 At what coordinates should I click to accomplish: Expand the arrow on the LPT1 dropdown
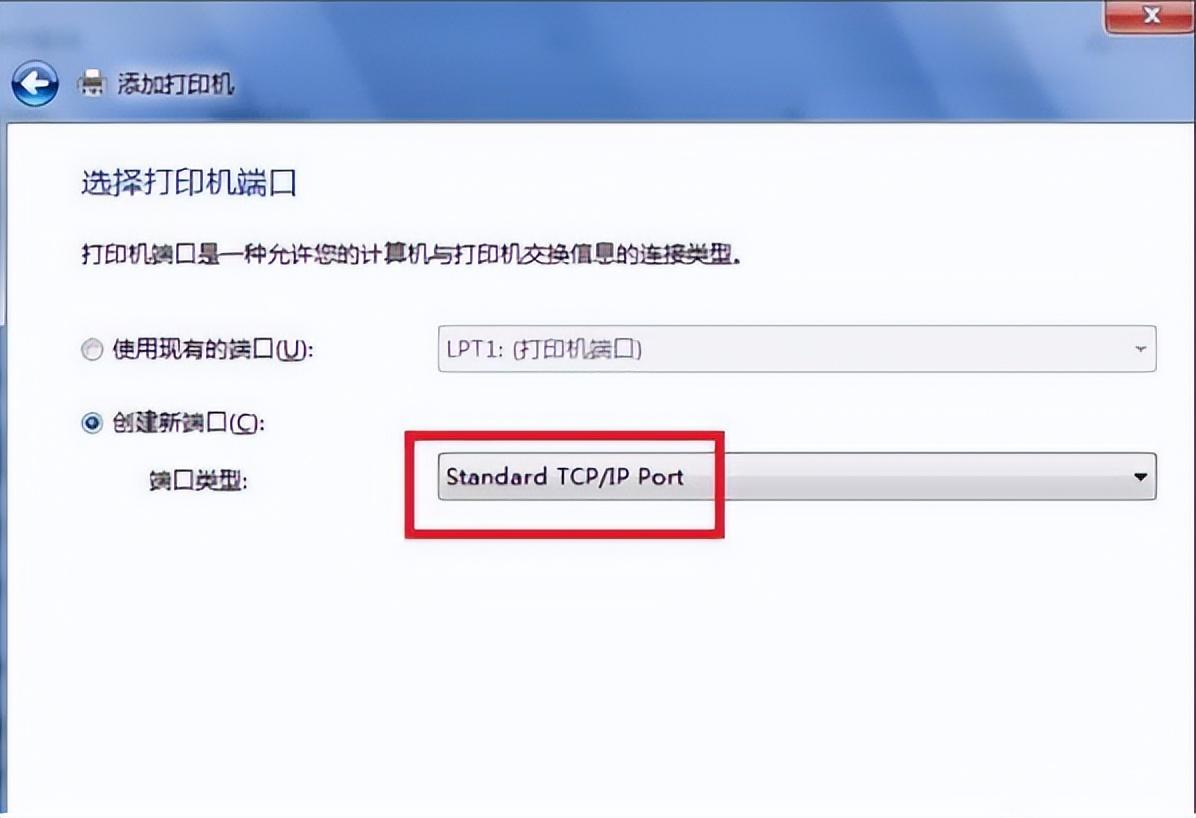1140,349
